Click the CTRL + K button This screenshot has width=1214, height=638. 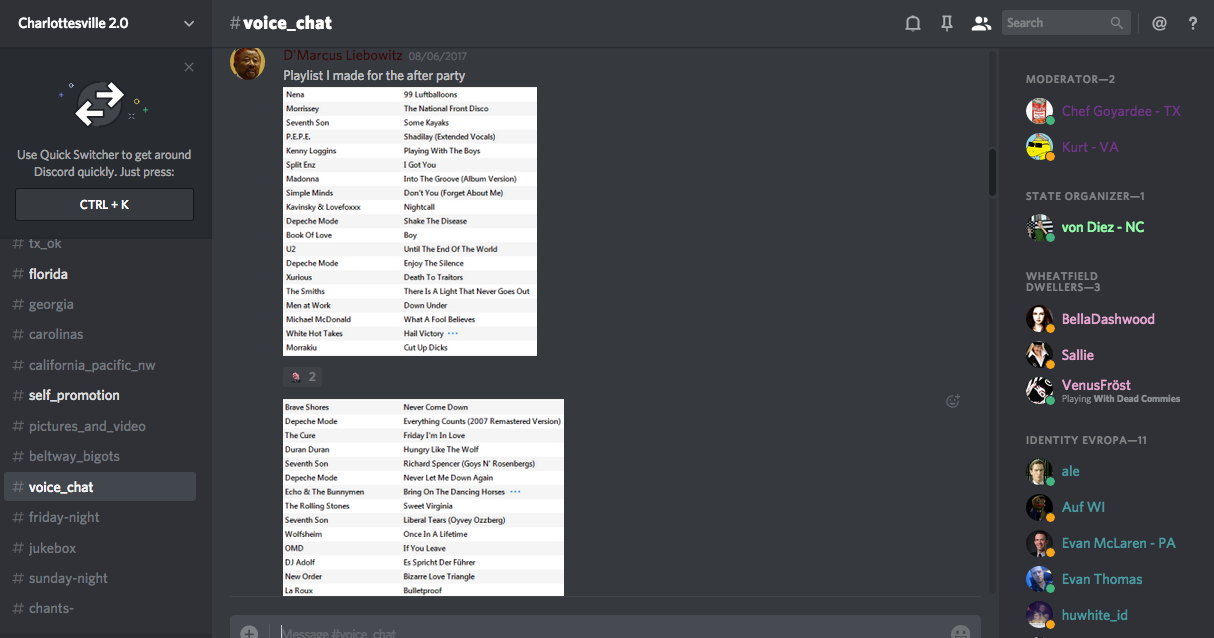(x=104, y=205)
